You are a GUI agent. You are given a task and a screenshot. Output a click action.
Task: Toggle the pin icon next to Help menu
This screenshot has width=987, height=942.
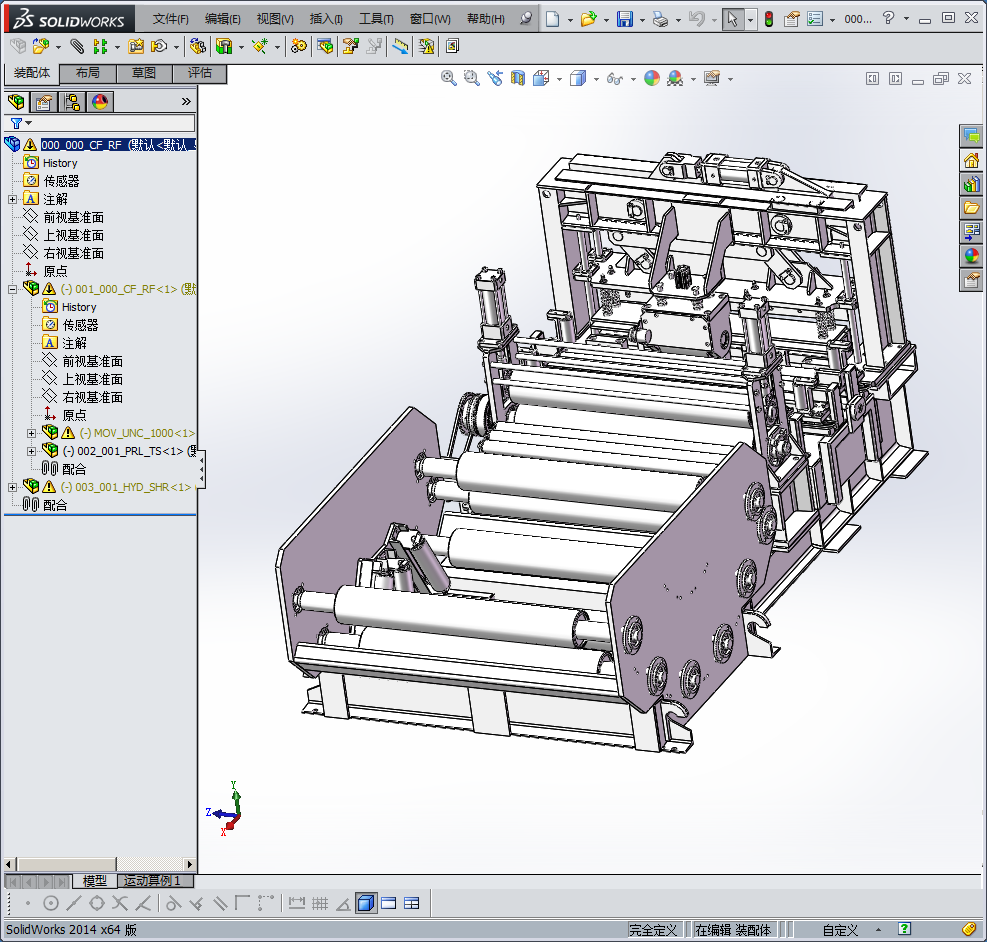[x=527, y=19]
